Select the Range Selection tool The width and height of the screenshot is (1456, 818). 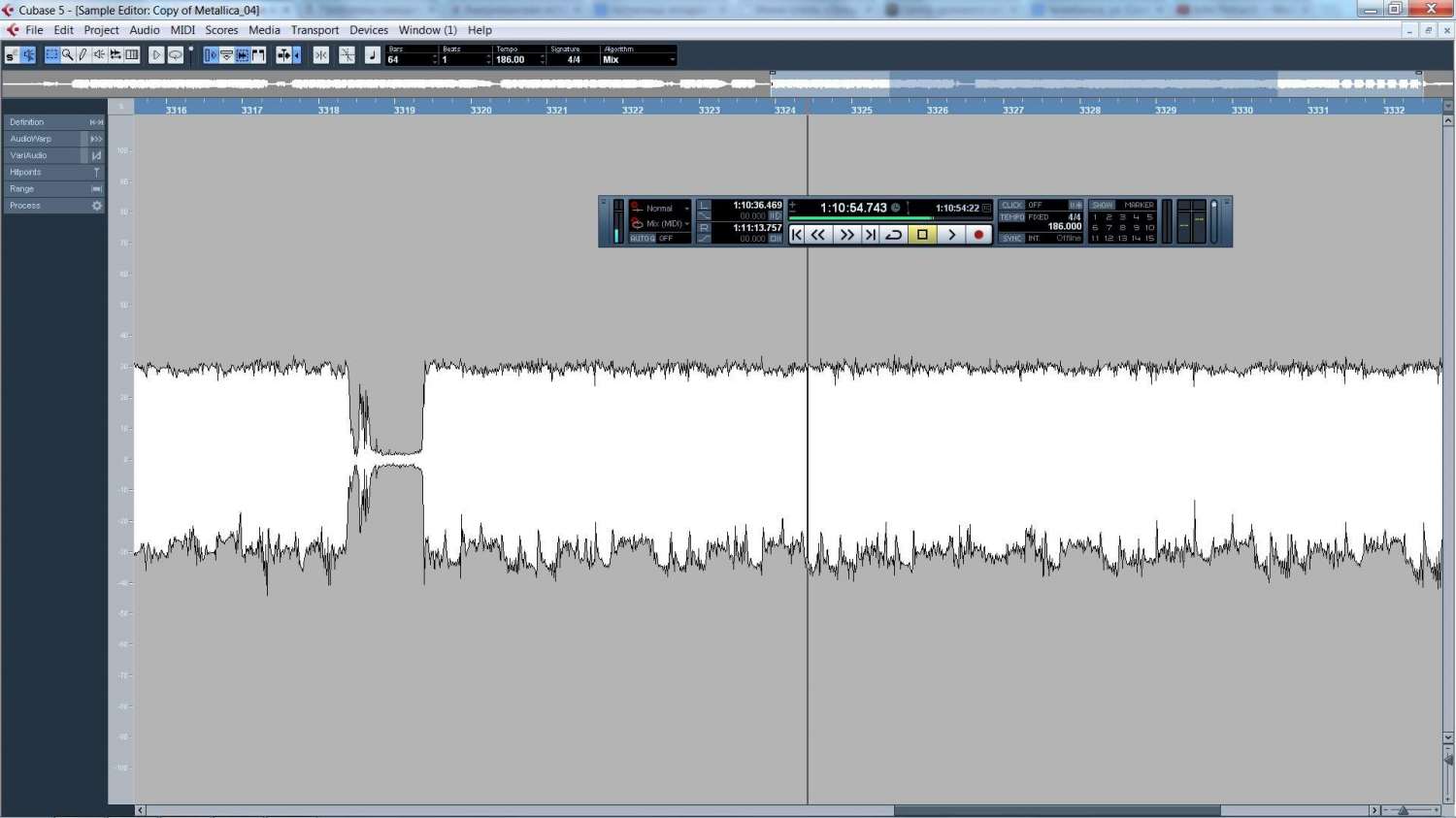tap(51, 55)
